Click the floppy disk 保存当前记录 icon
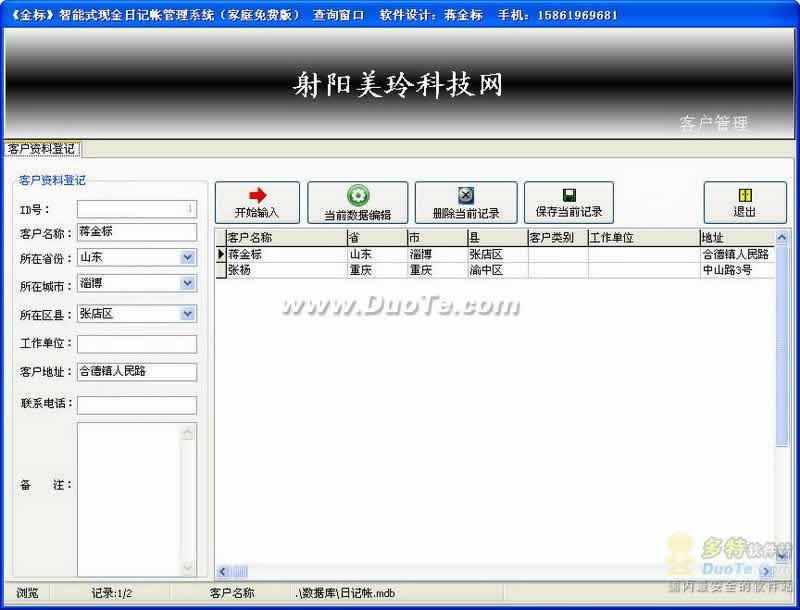The image size is (800, 610). [569, 195]
